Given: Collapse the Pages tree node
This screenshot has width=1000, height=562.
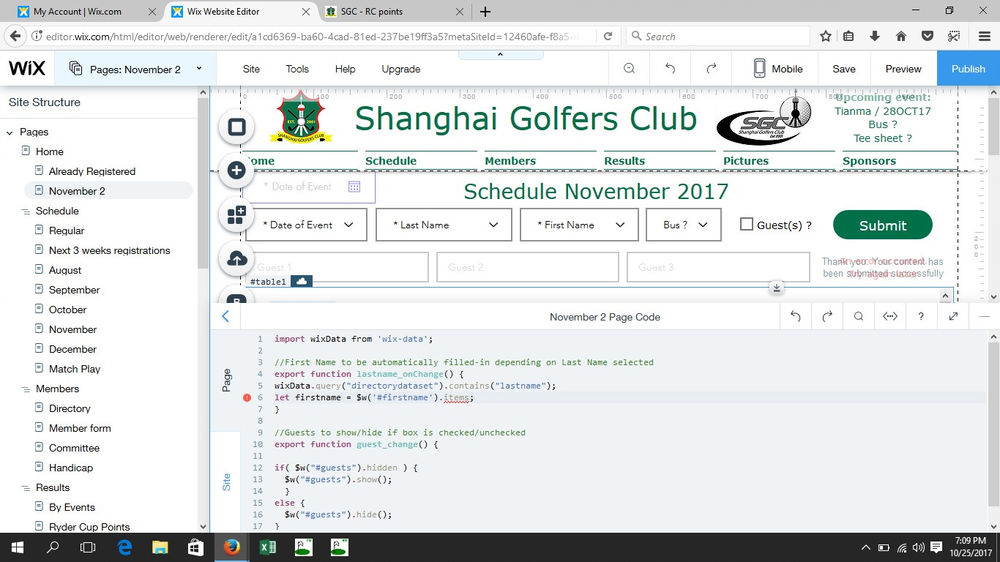Looking at the screenshot, I should (10, 133).
